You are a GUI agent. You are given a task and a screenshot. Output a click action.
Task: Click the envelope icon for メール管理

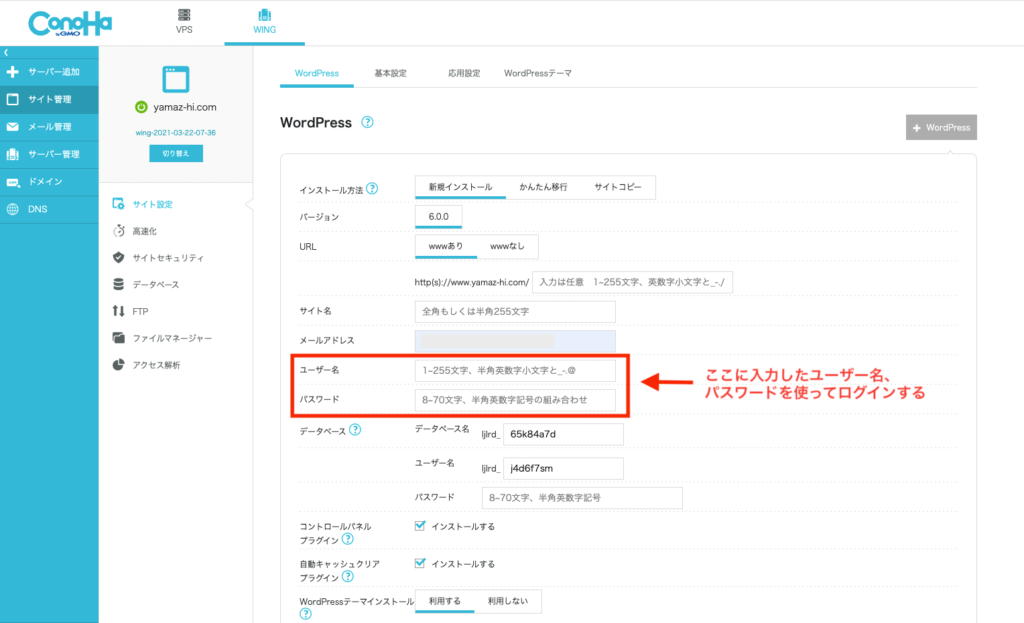pos(12,127)
